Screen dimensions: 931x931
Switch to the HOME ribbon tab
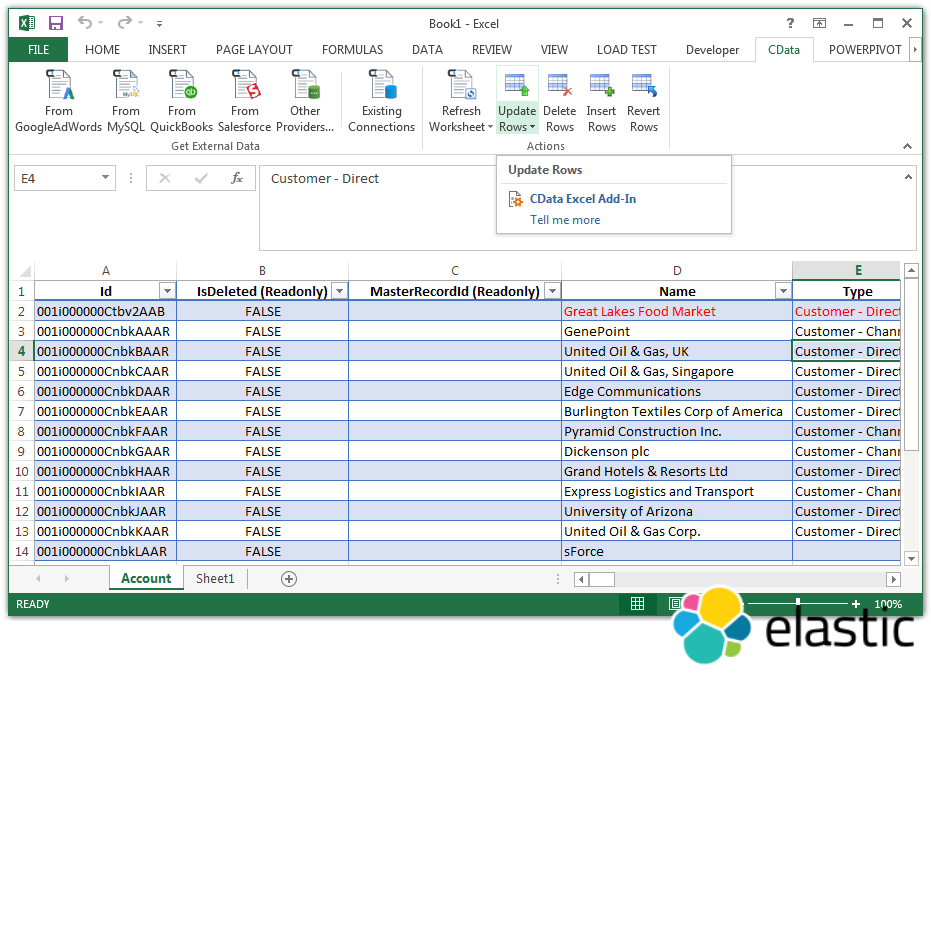point(102,50)
